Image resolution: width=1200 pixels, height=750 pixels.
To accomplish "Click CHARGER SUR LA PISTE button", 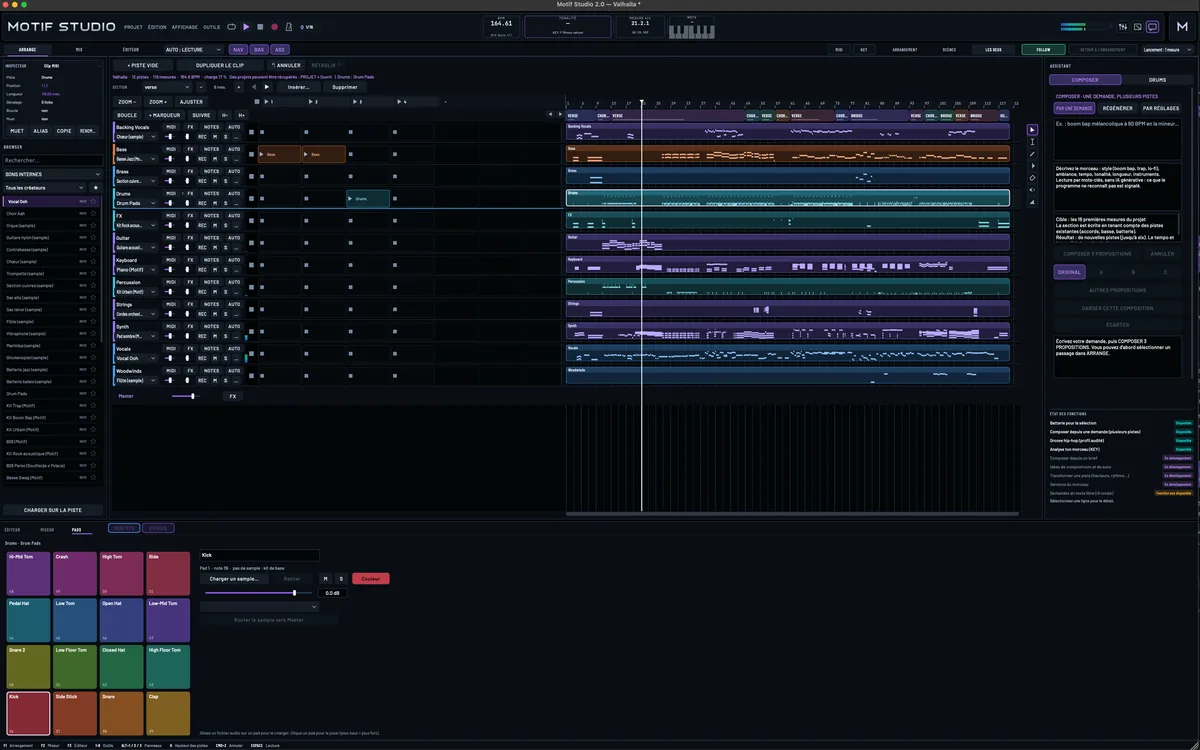I will pyautogui.click(x=52, y=510).
